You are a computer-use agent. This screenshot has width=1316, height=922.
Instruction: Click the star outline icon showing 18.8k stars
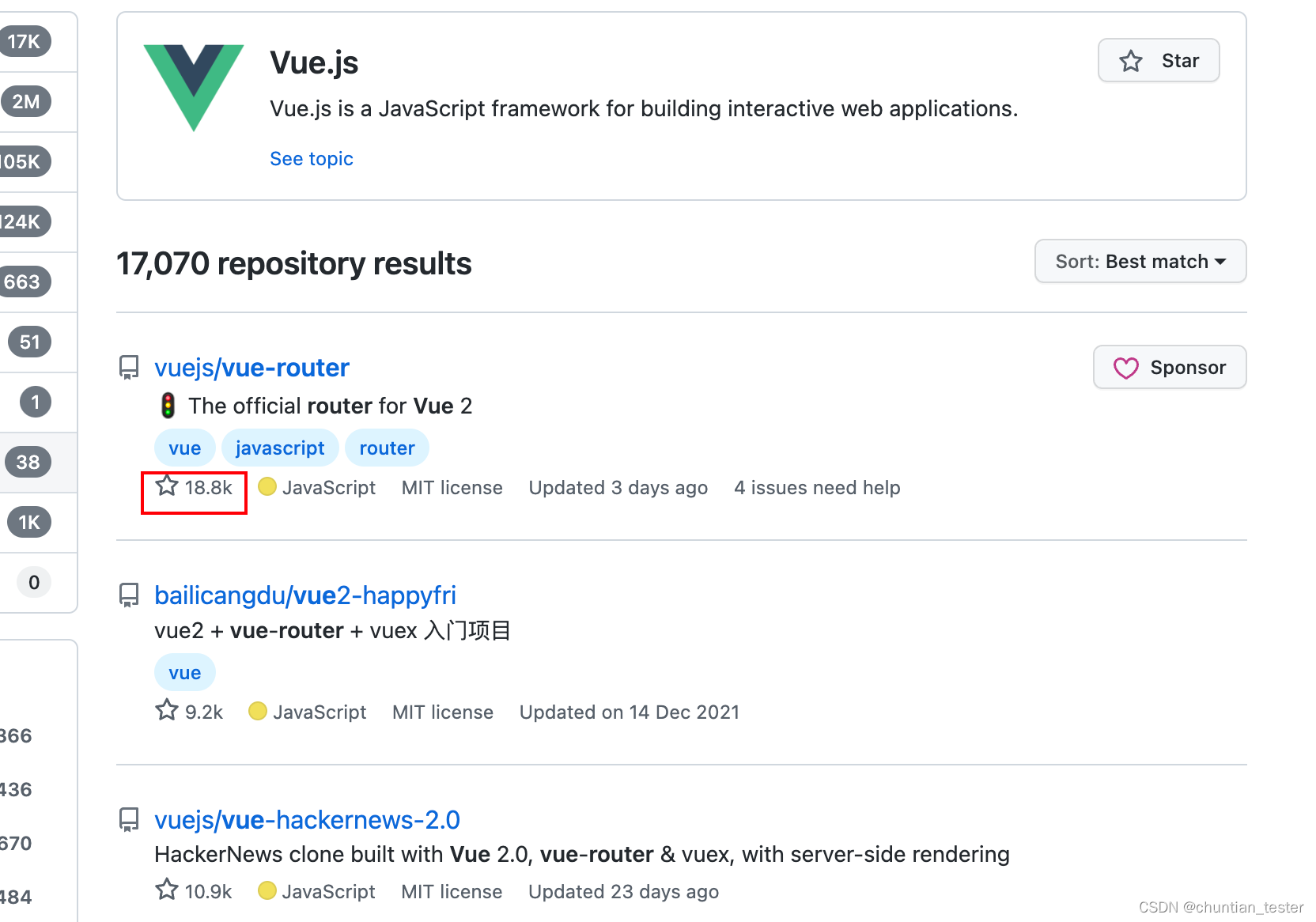(x=166, y=487)
